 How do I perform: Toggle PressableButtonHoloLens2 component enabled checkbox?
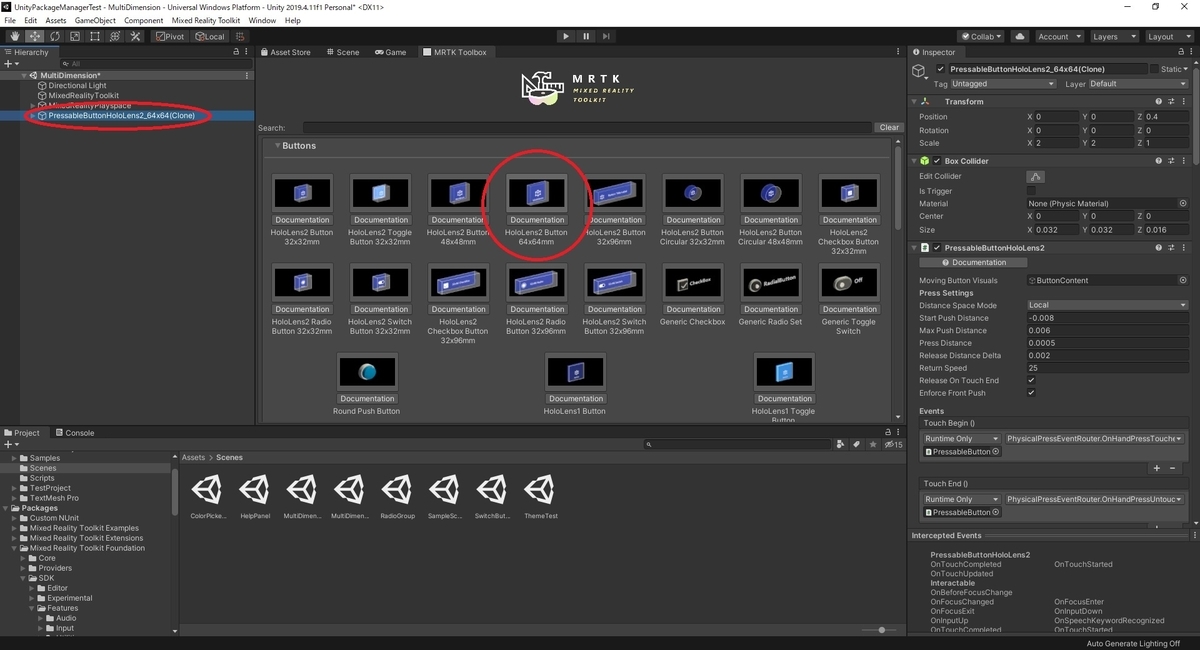938,247
